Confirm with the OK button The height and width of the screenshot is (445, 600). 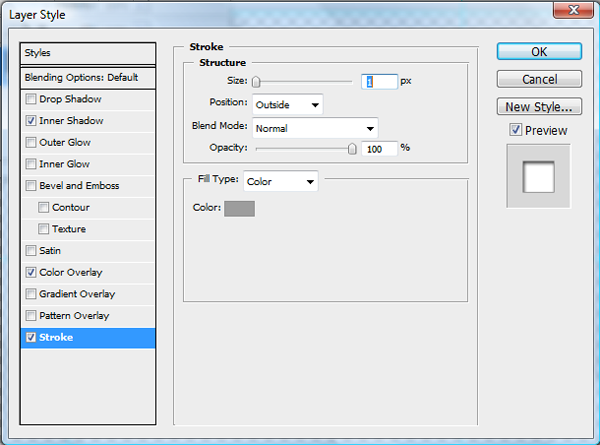point(539,51)
